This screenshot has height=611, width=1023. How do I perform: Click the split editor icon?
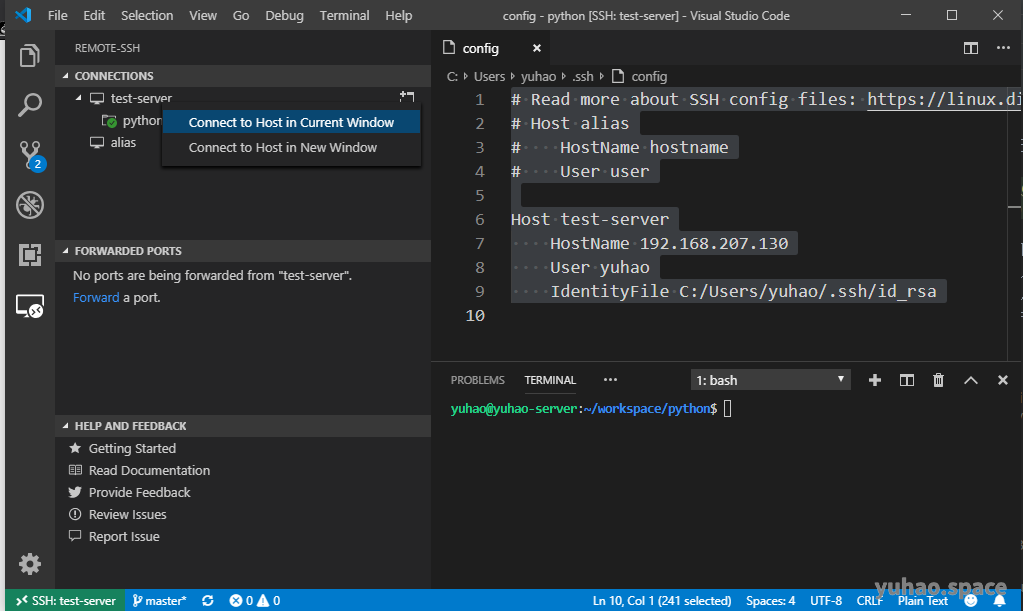971,48
